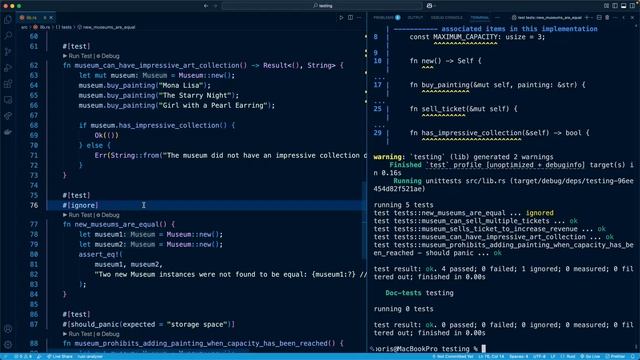The height and width of the screenshot is (360, 640).
Task: Split the editor to the right
Action: [350, 18]
